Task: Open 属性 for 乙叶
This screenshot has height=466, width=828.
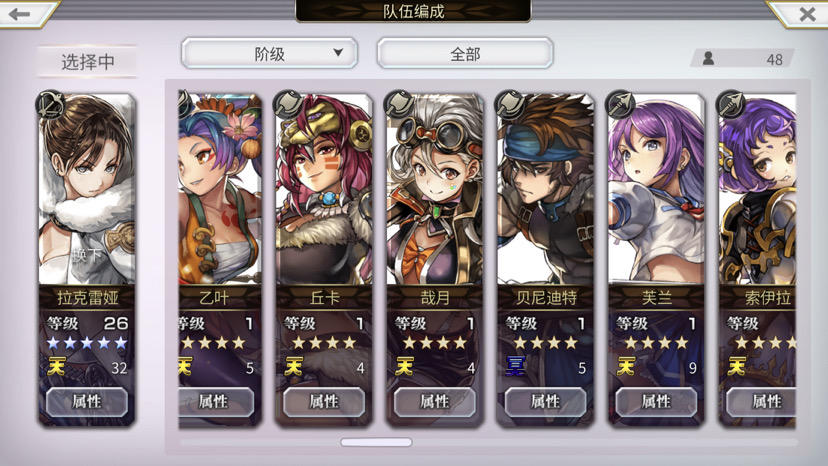Action: (x=215, y=402)
